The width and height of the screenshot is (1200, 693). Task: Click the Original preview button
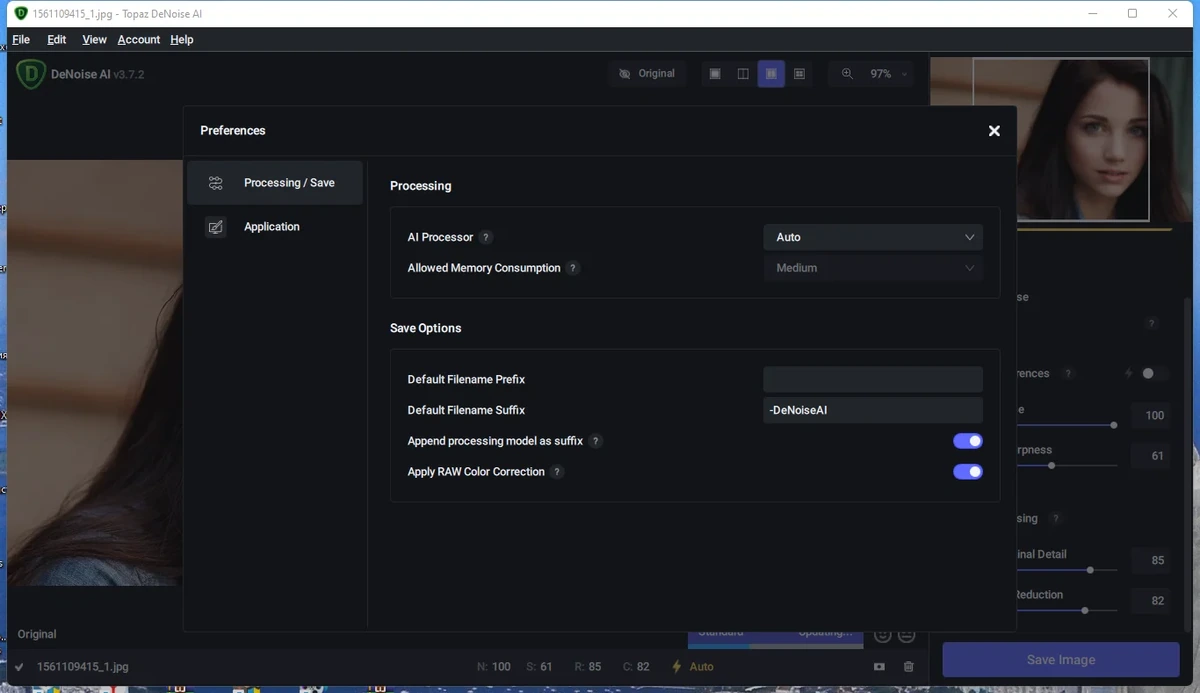click(x=647, y=74)
